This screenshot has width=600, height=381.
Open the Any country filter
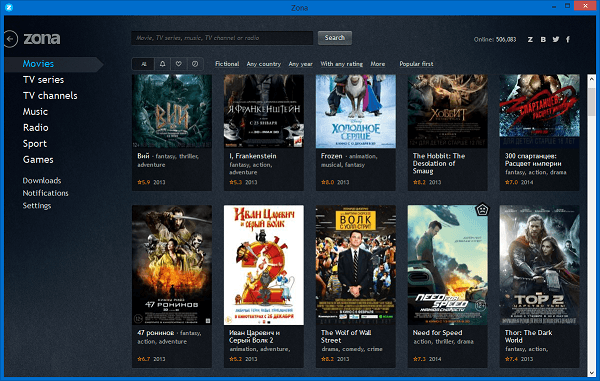click(264, 64)
